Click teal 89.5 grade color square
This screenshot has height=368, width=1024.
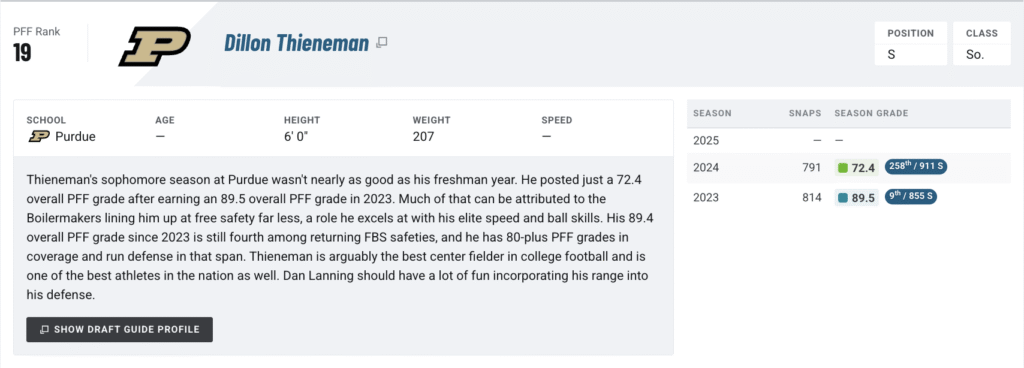(842, 198)
